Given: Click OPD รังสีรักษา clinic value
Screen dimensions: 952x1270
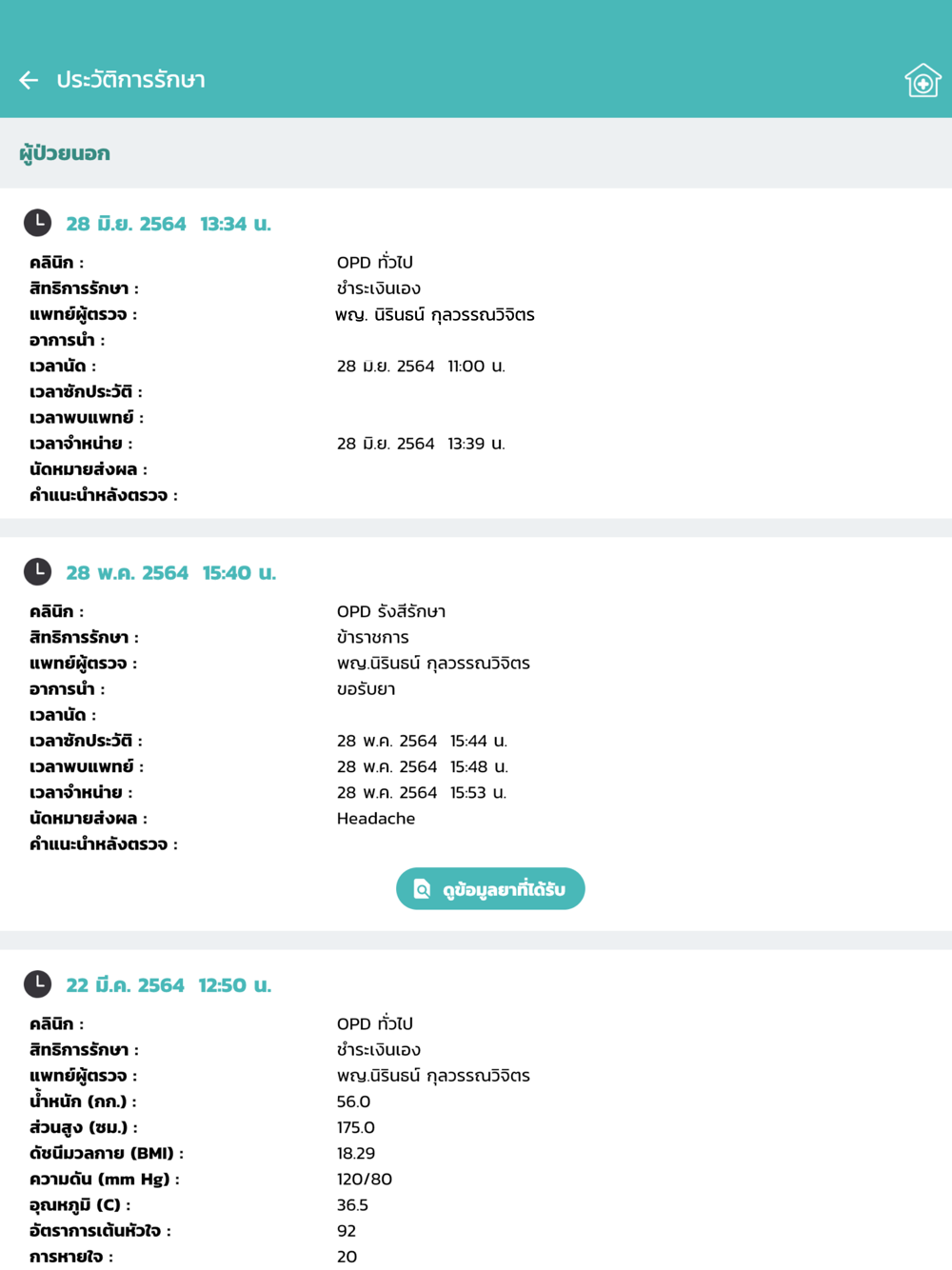Looking at the screenshot, I should coord(391,611).
